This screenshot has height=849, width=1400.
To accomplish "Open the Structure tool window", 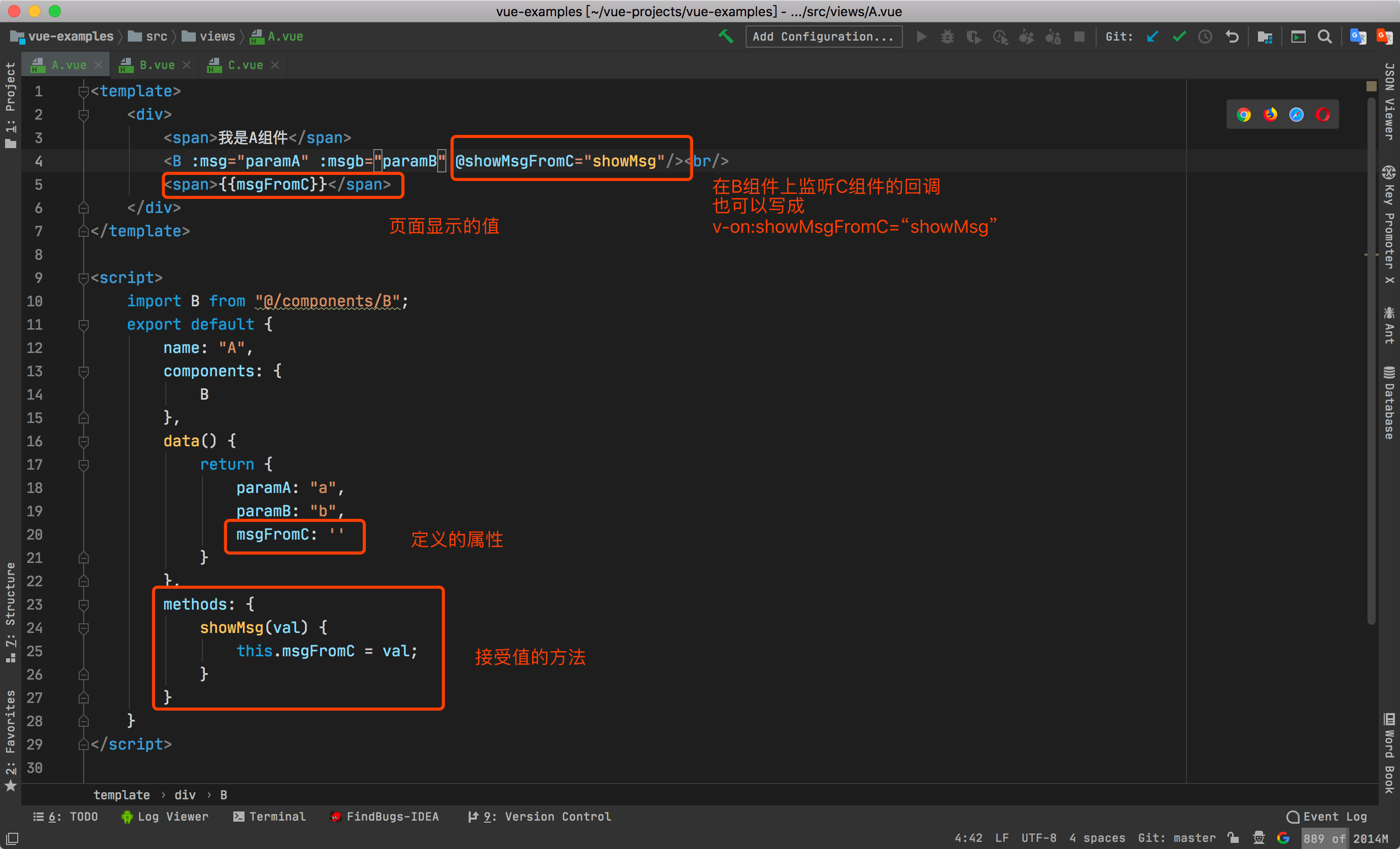I will (11, 613).
